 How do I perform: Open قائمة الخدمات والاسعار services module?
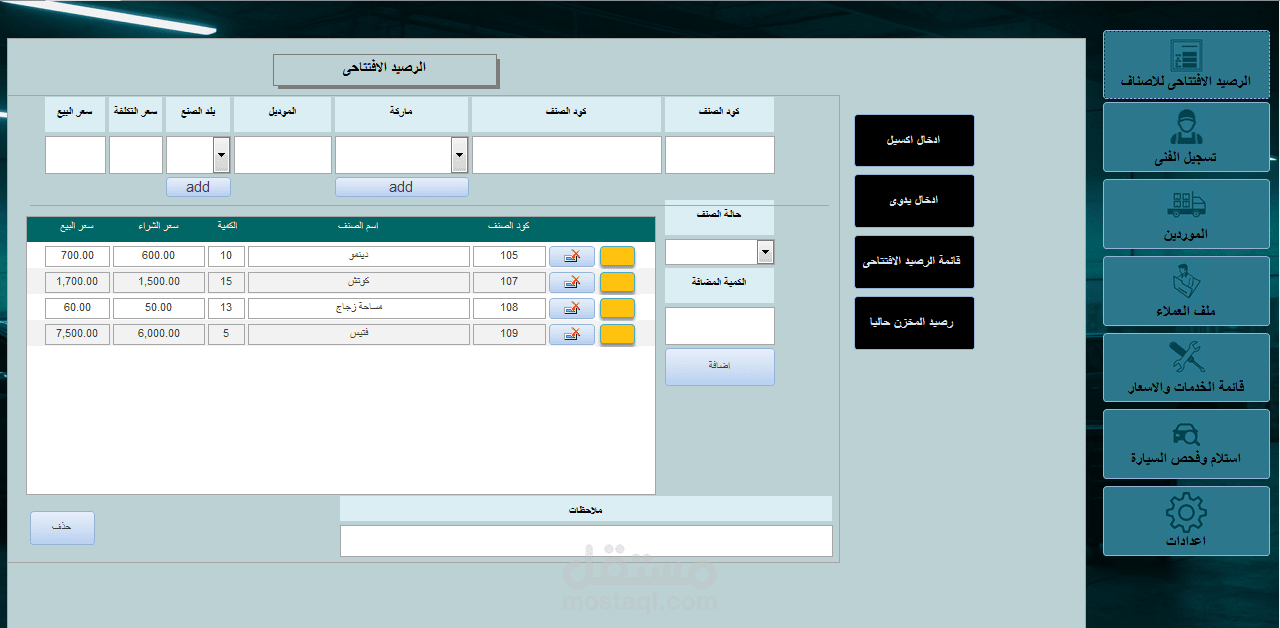[x=1186, y=367]
